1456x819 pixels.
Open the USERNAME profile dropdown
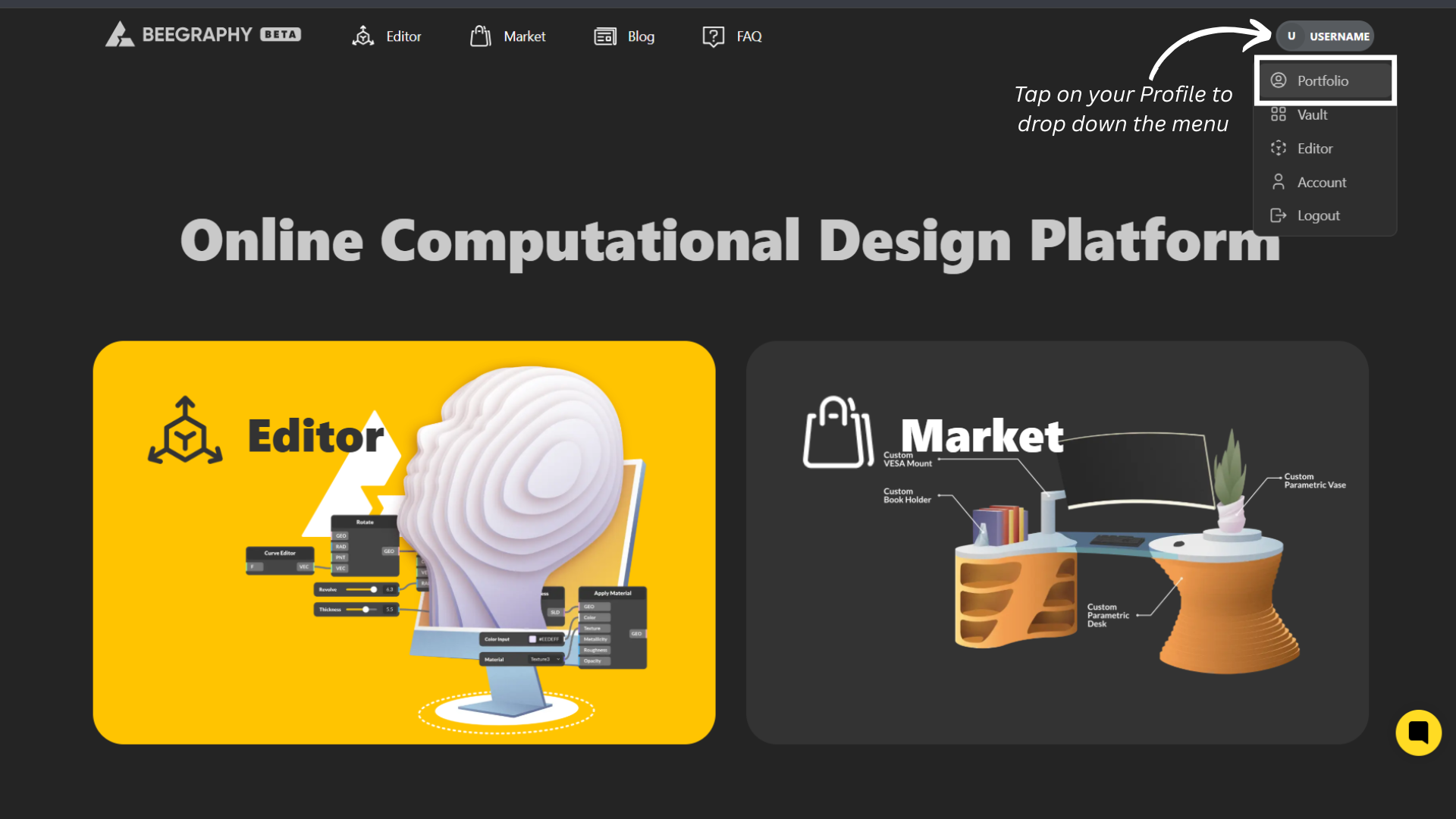click(1338, 36)
